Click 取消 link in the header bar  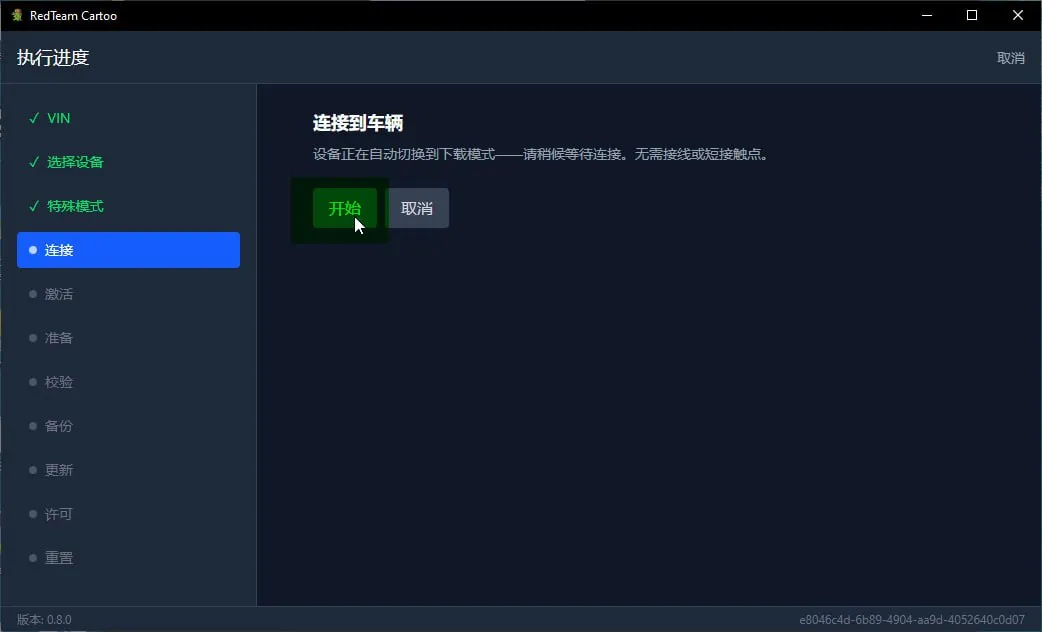pos(1010,58)
